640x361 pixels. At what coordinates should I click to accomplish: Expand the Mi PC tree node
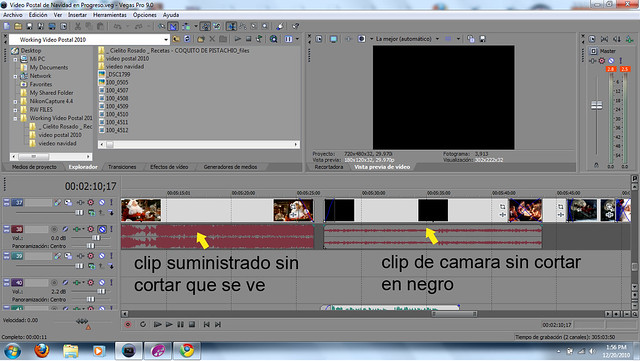coord(16,59)
